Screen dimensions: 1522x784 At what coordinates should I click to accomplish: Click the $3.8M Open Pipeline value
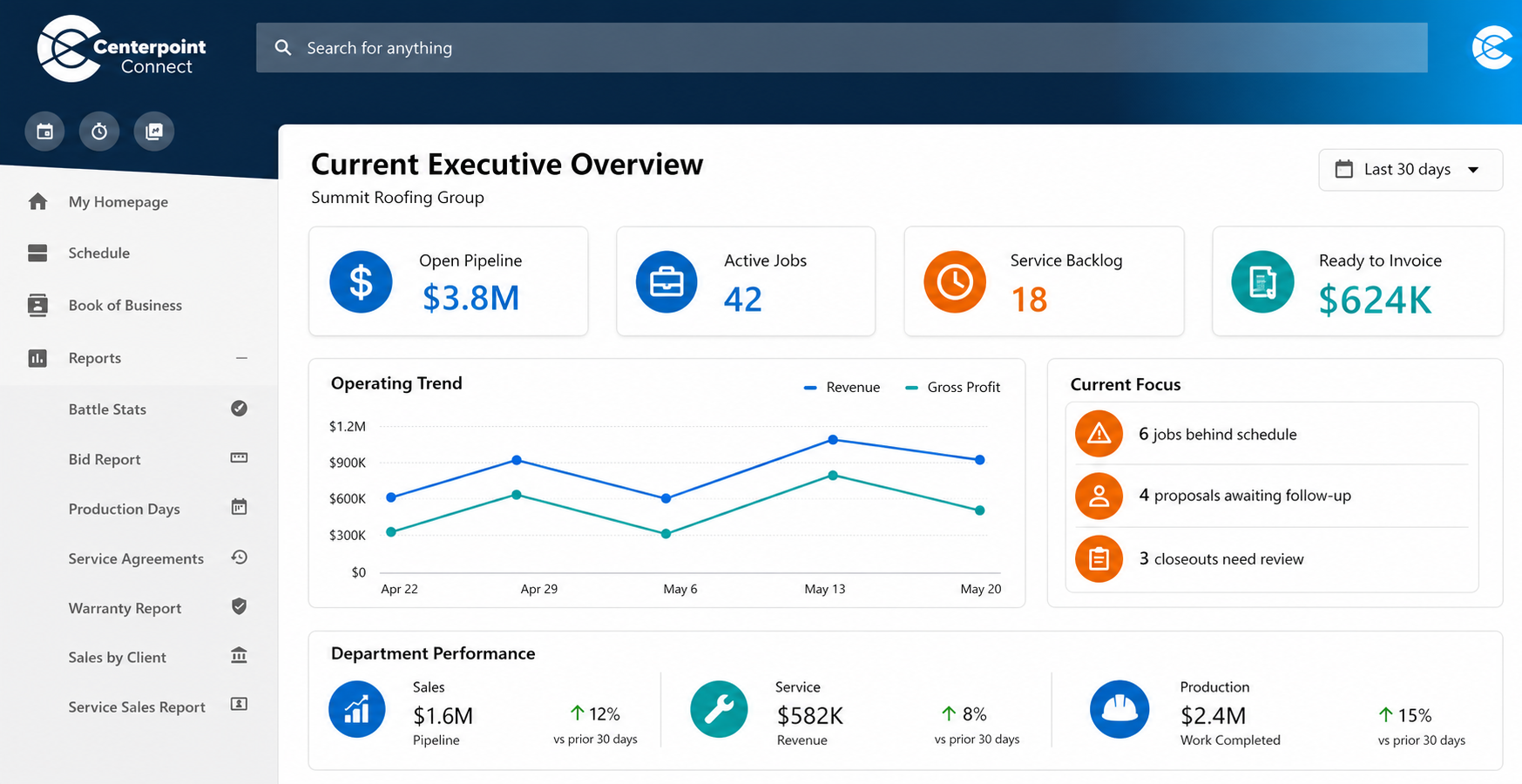click(470, 299)
